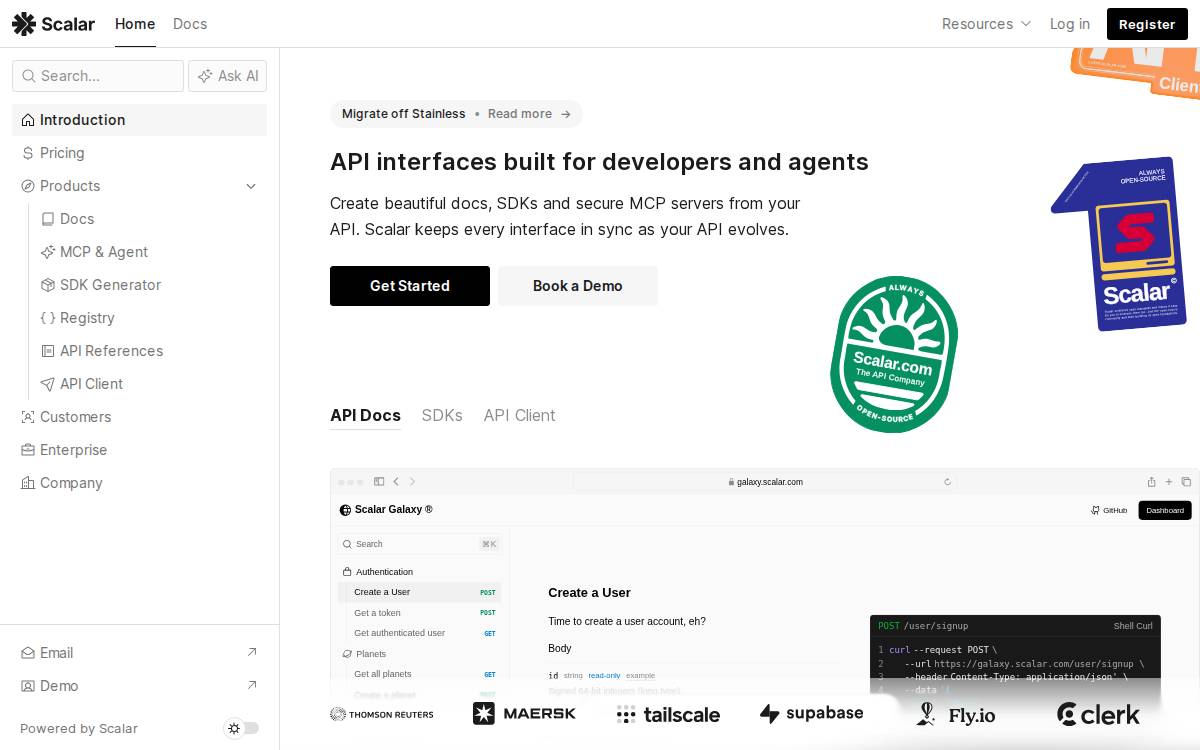Click the MCP & Agent sparkle icon
The height and width of the screenshot is (750, 1200).
(x=48, y=252)
